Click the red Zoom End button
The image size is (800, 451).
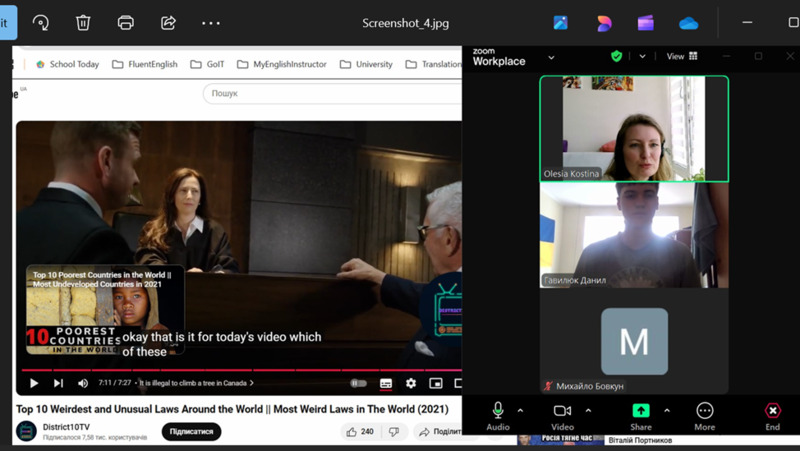(772, 416)
